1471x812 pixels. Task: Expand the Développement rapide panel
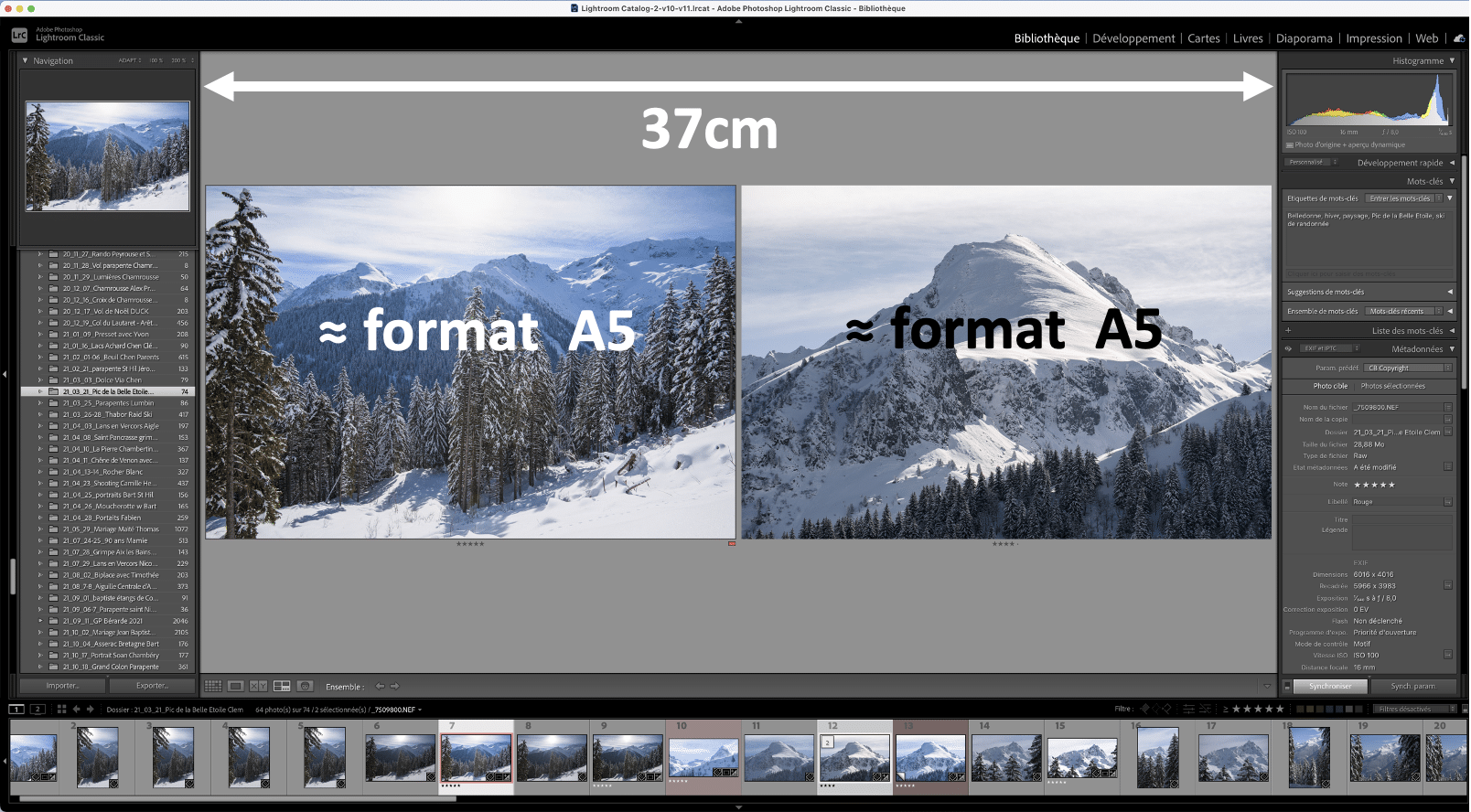pos(1451,163)
